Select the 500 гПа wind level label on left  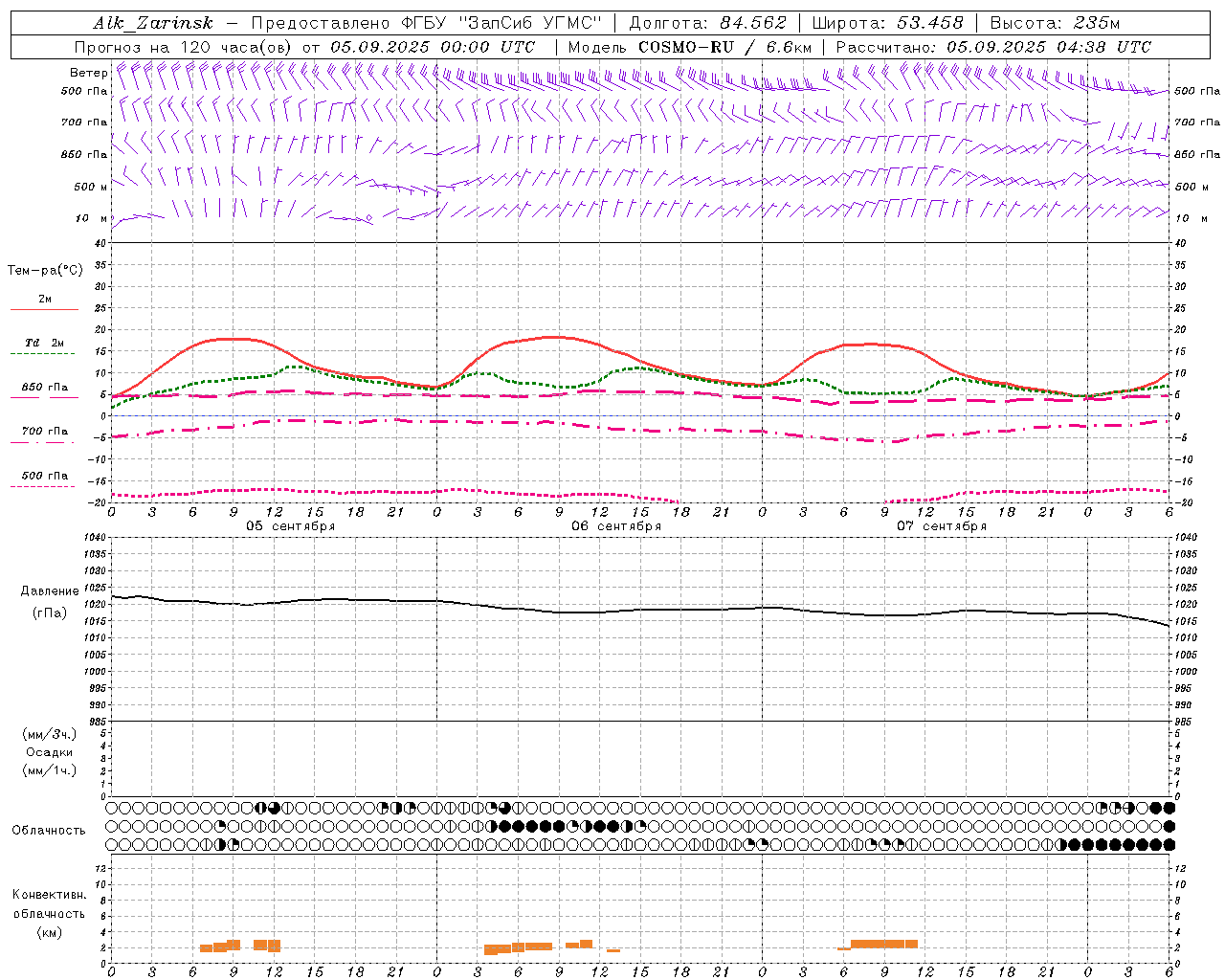point(84,91)
